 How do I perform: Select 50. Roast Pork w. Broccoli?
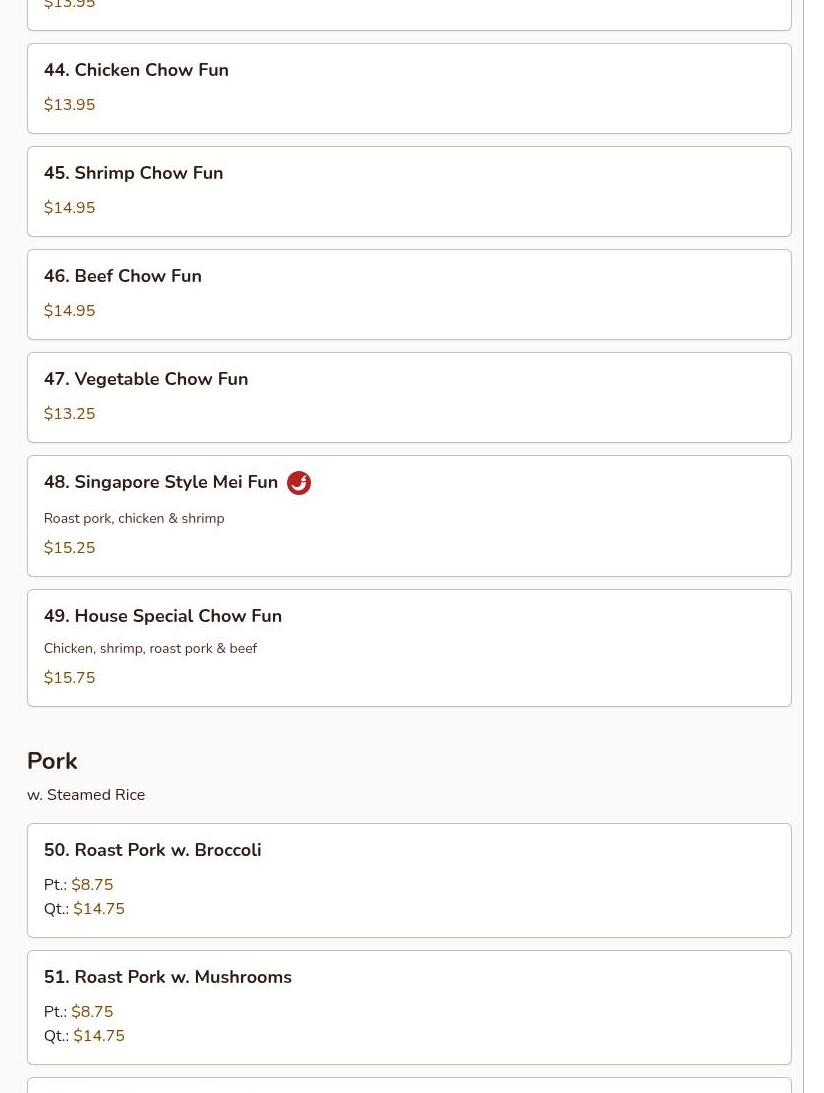[x=152, y=850]
